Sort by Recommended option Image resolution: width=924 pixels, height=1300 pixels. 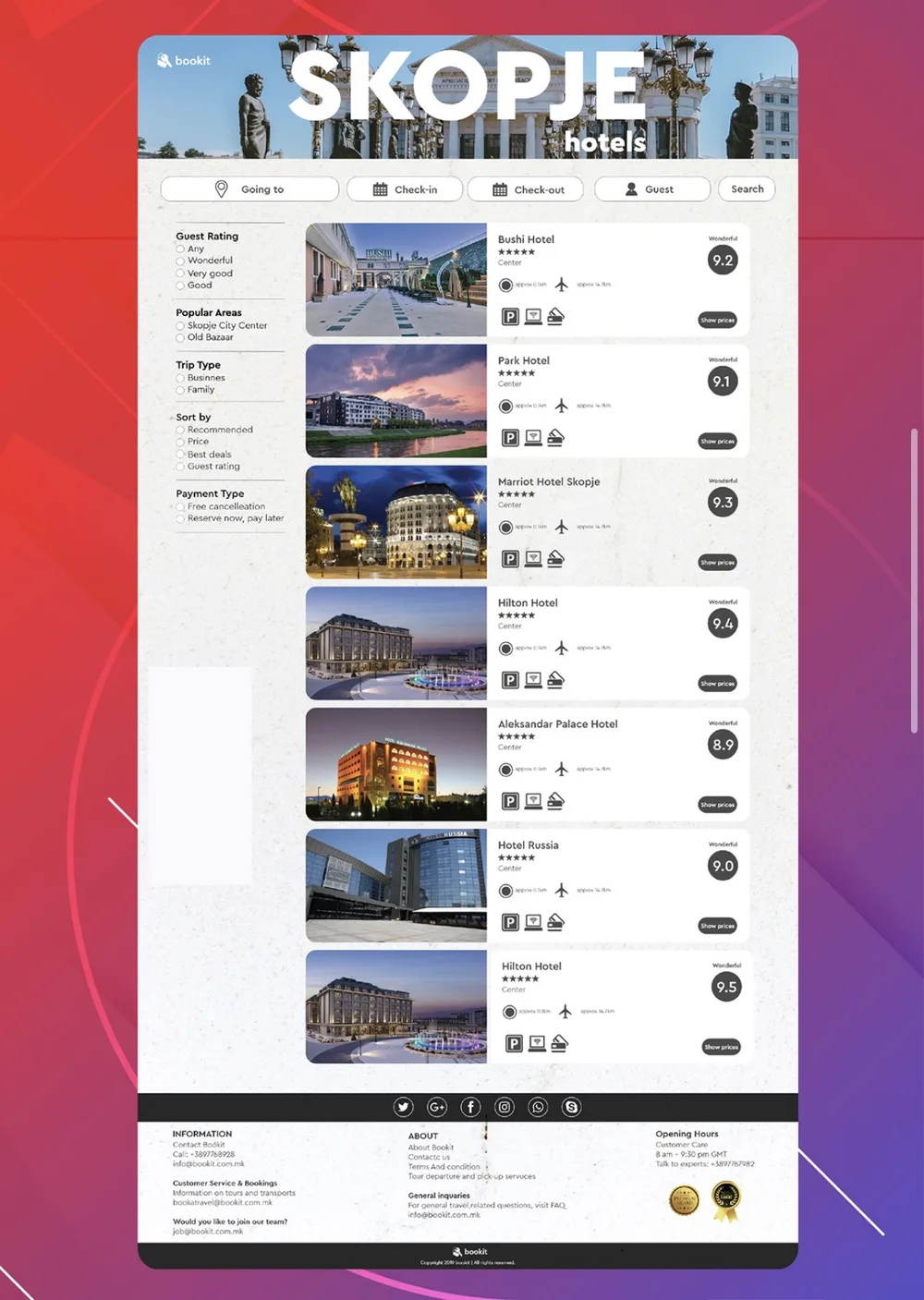click(180, 430)
